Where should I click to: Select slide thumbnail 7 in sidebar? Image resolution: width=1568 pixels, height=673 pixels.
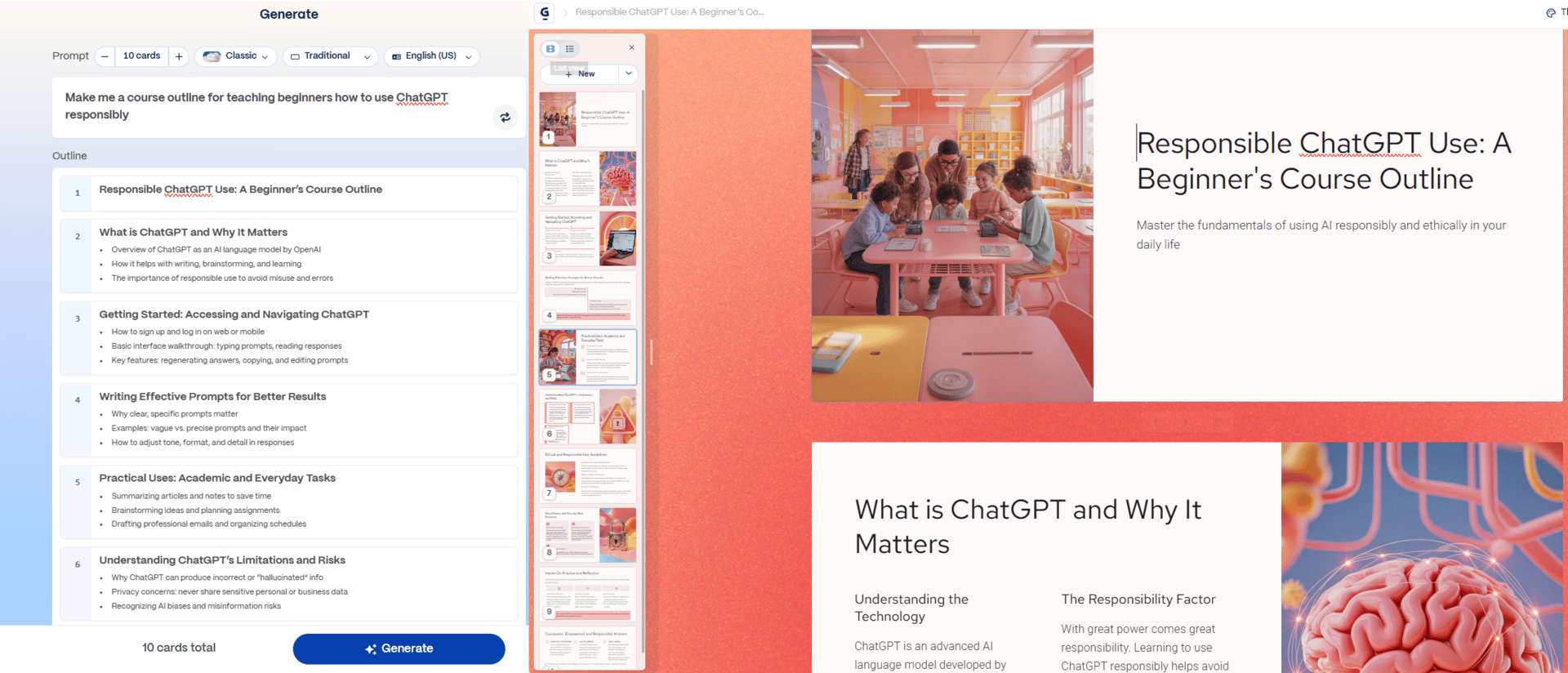tap(588, 476)
